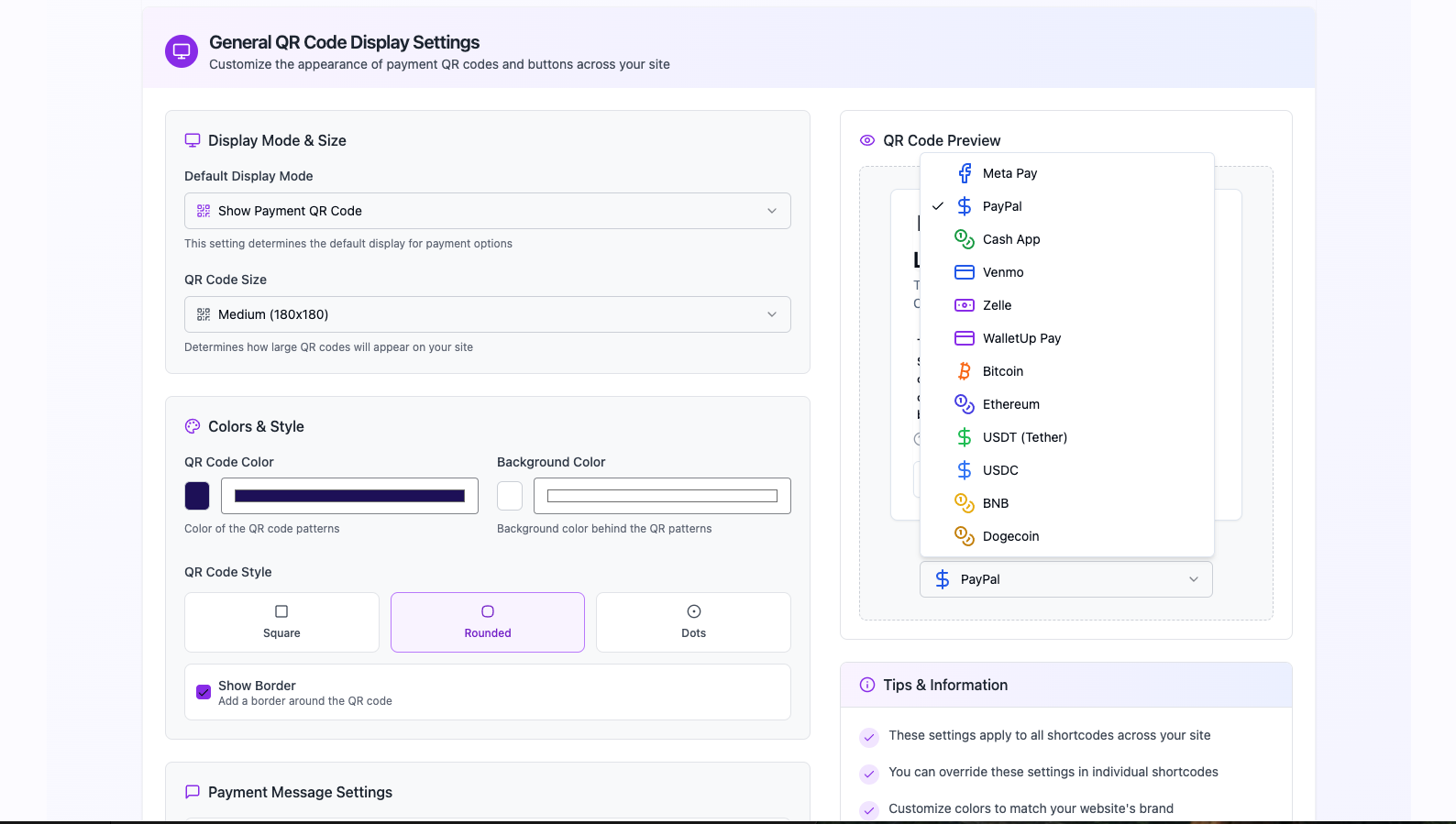
Task: Click the dark QR Code Color swatch
Action: 197,496
